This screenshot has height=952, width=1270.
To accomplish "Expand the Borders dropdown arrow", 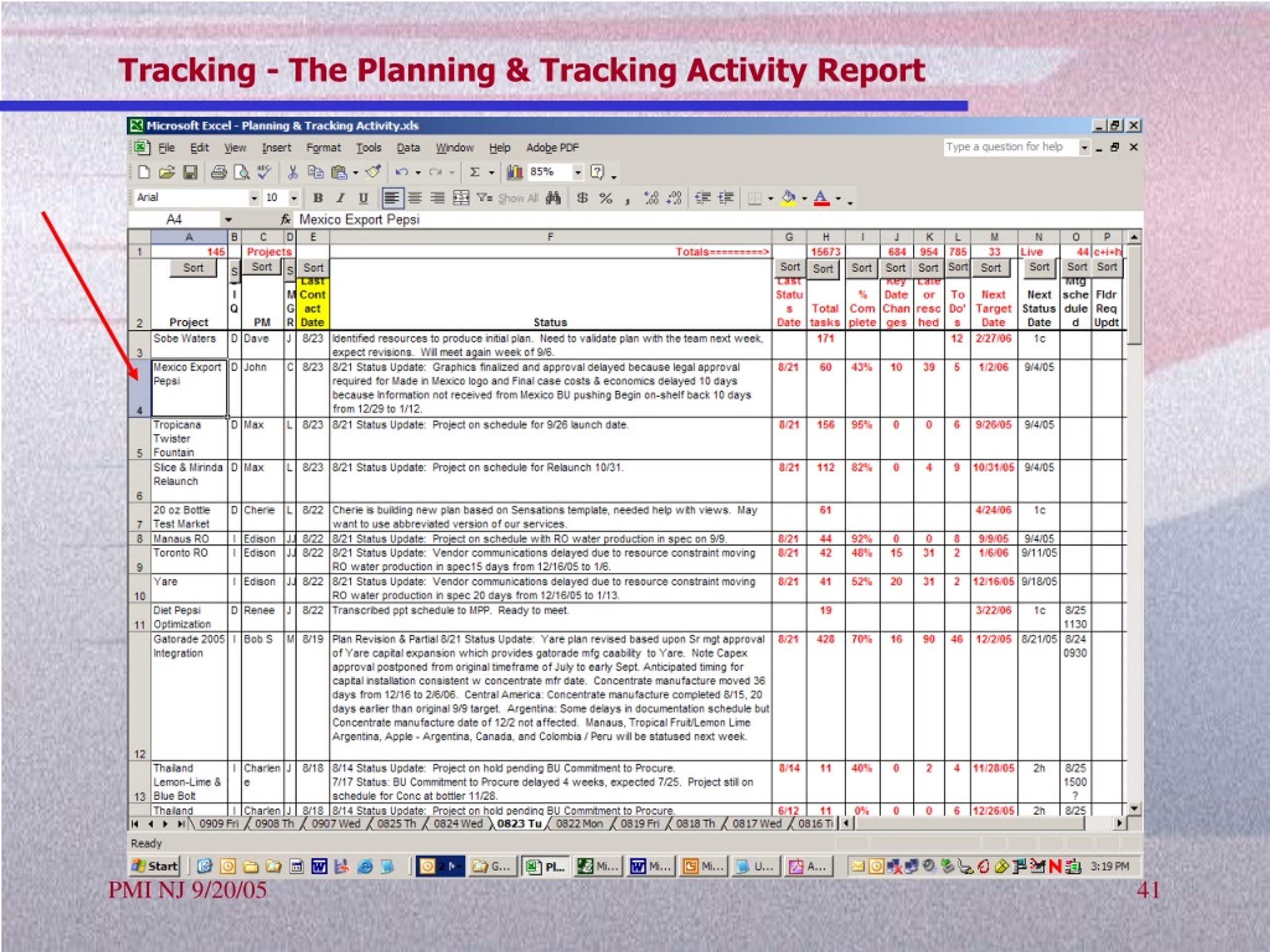I will pyautogui.click(x=770, y=198).
